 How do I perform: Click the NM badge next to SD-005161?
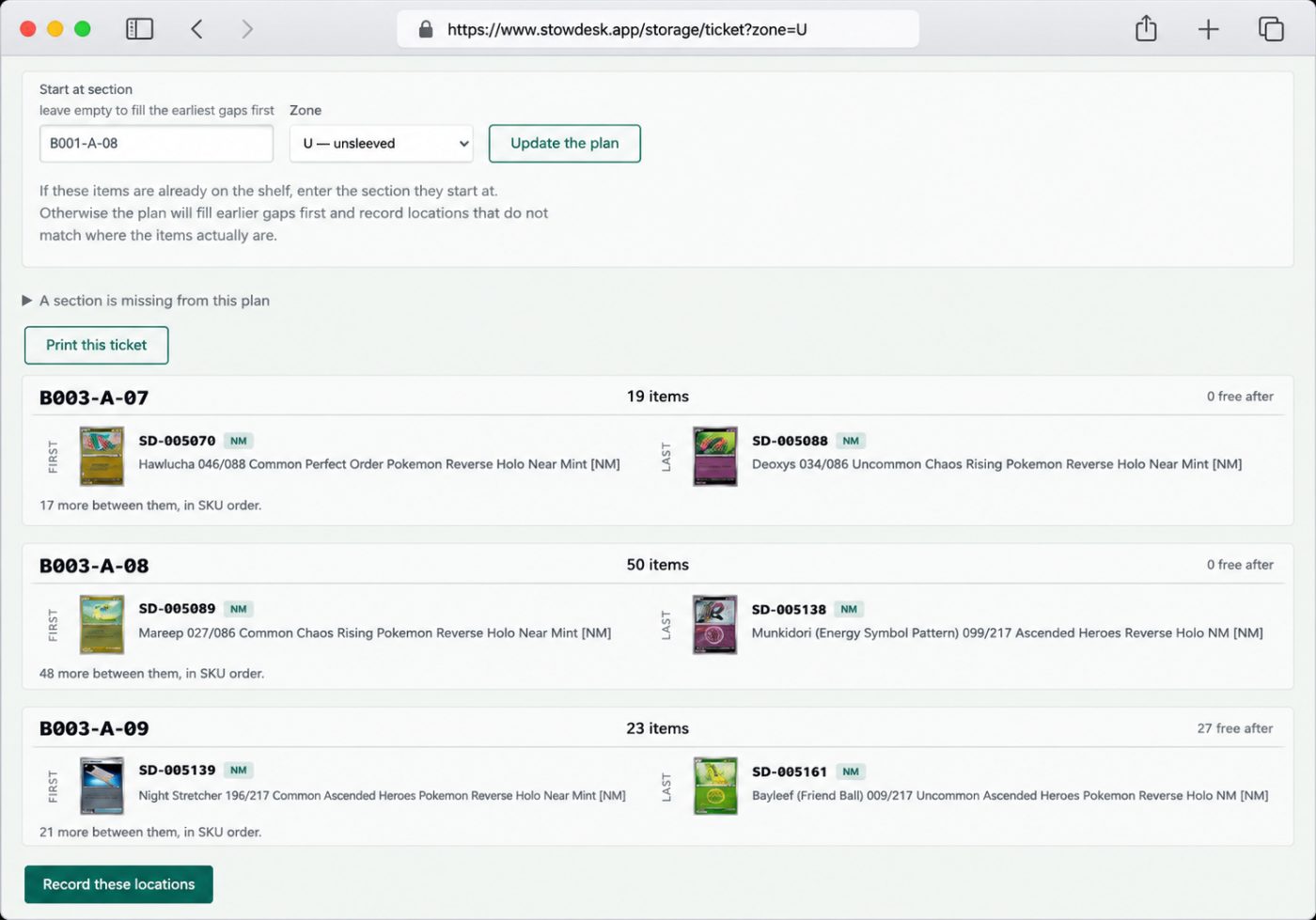click(851, 772)
